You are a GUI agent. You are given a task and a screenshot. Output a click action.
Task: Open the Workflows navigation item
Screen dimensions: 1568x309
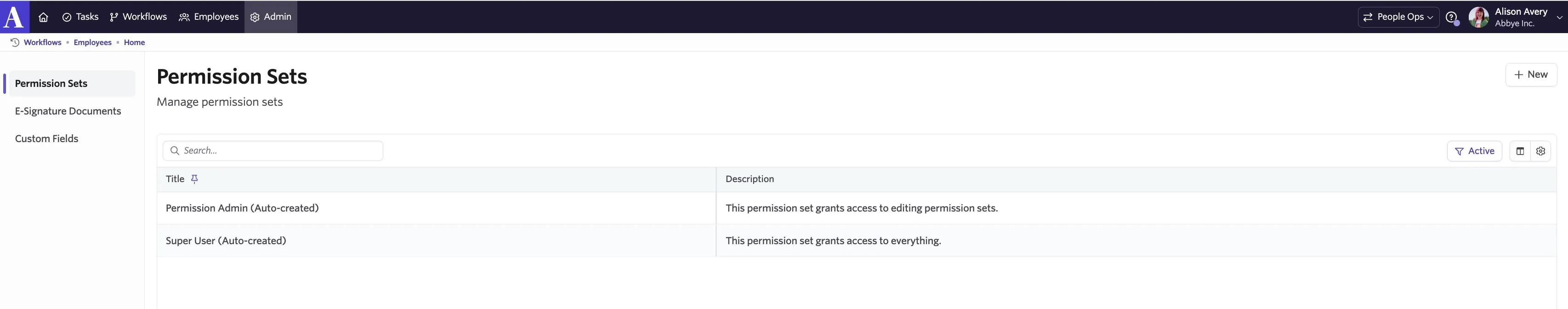tap(138, 17)
